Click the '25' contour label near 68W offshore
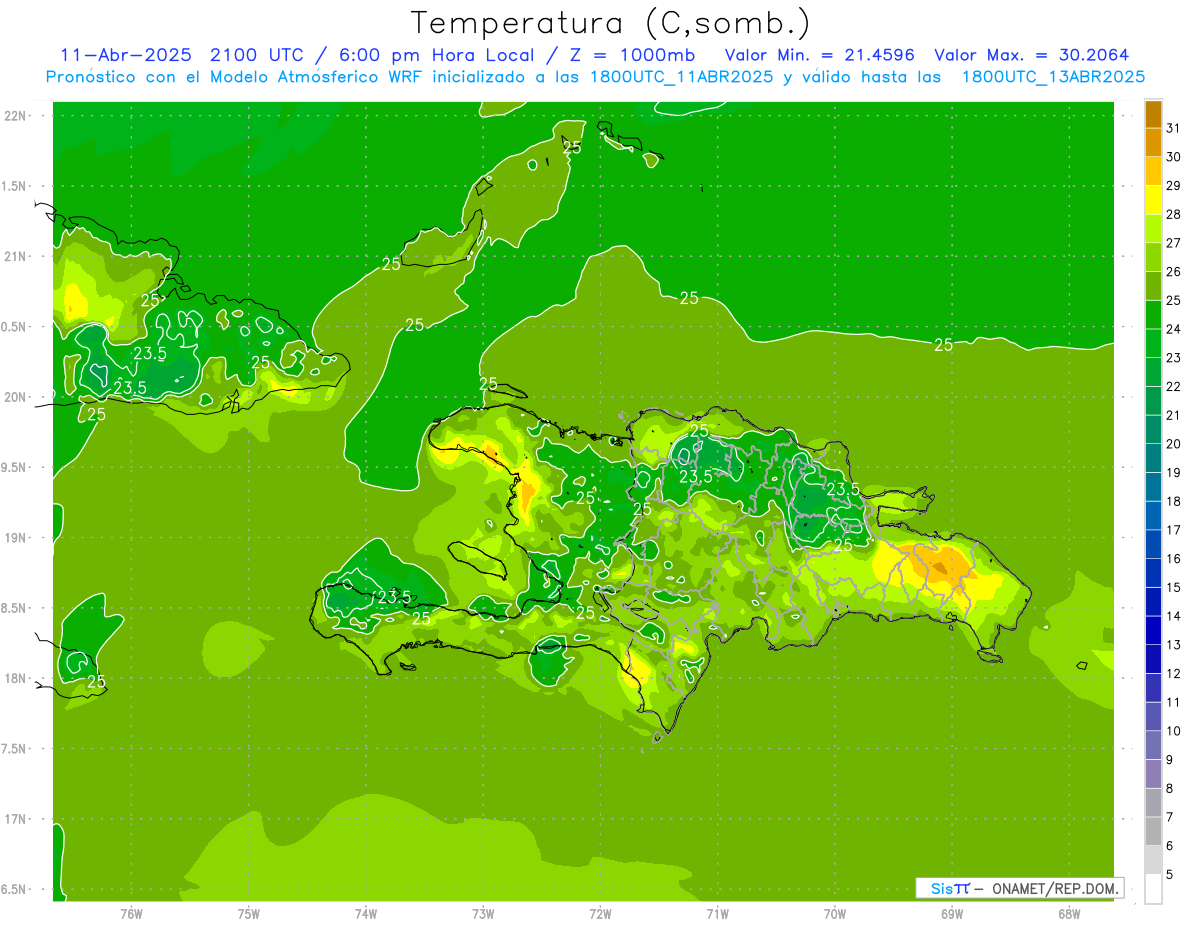1200x927 pixels. [943, 345]
